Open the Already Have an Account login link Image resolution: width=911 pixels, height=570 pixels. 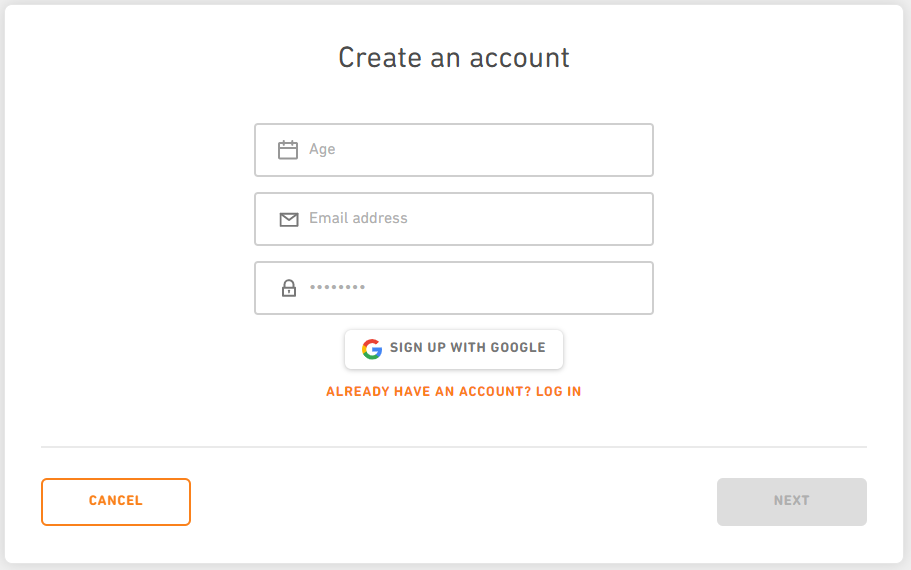click(453, 392)
